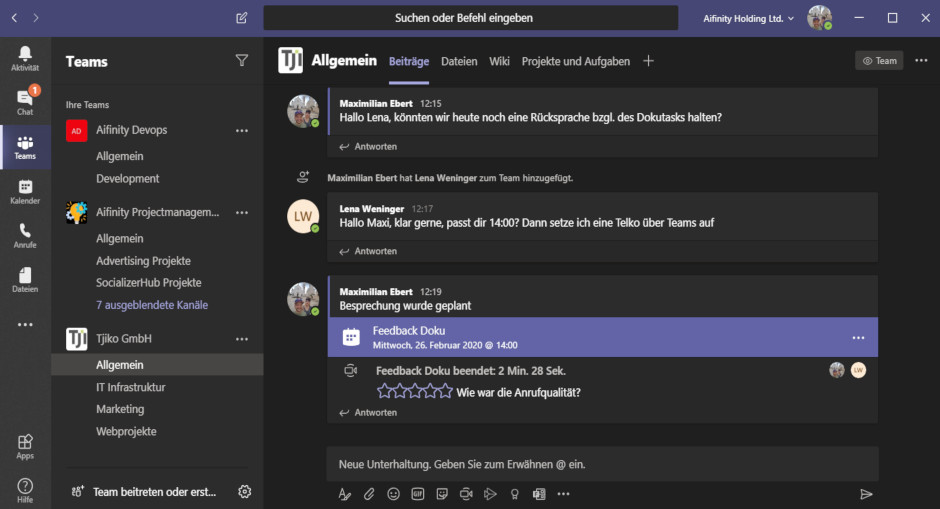Open the Feedback Doku meeting card
940x509 pixels.
602,337
